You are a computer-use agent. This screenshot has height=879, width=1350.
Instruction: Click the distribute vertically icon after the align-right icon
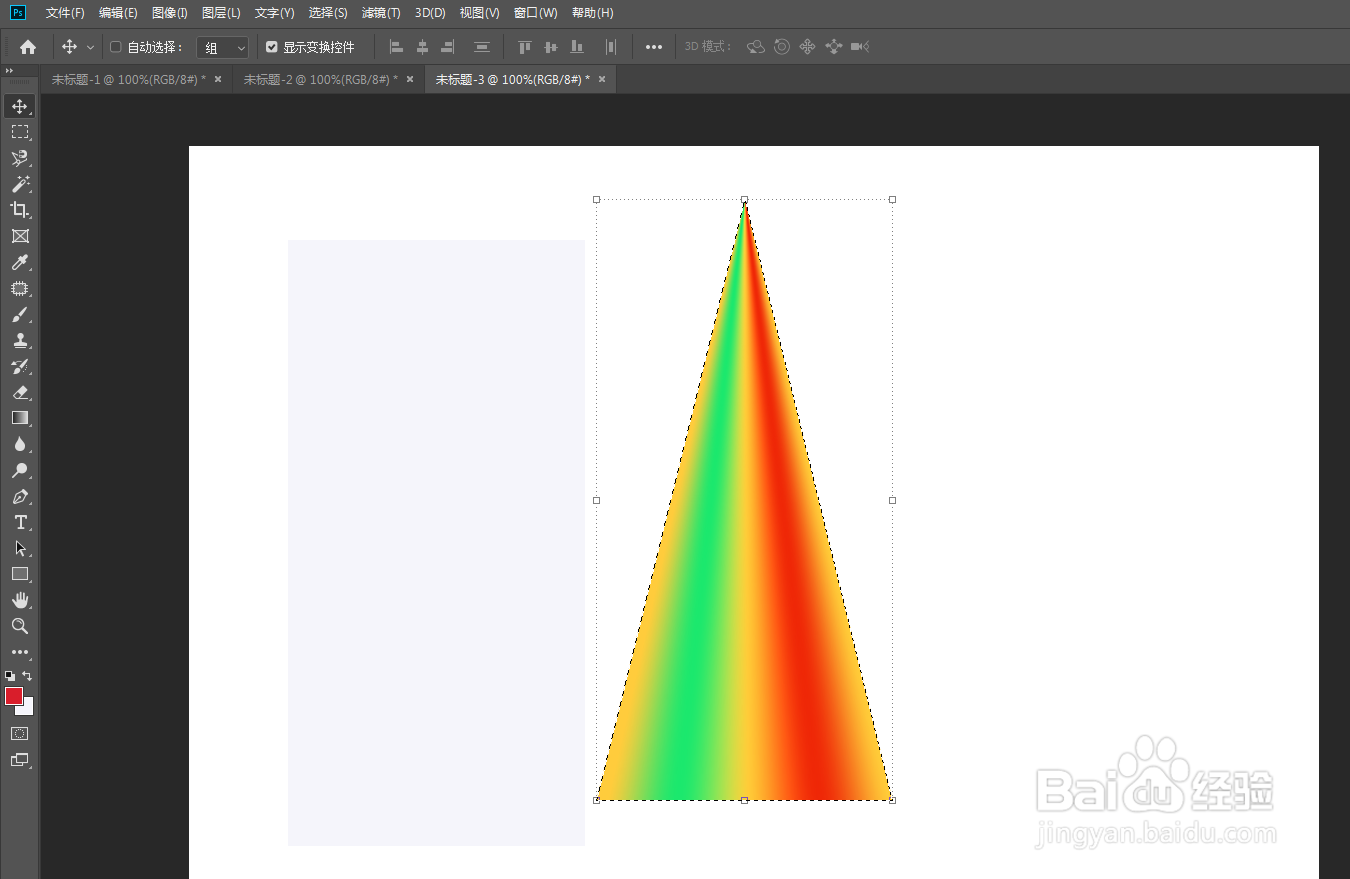(482, 47)
